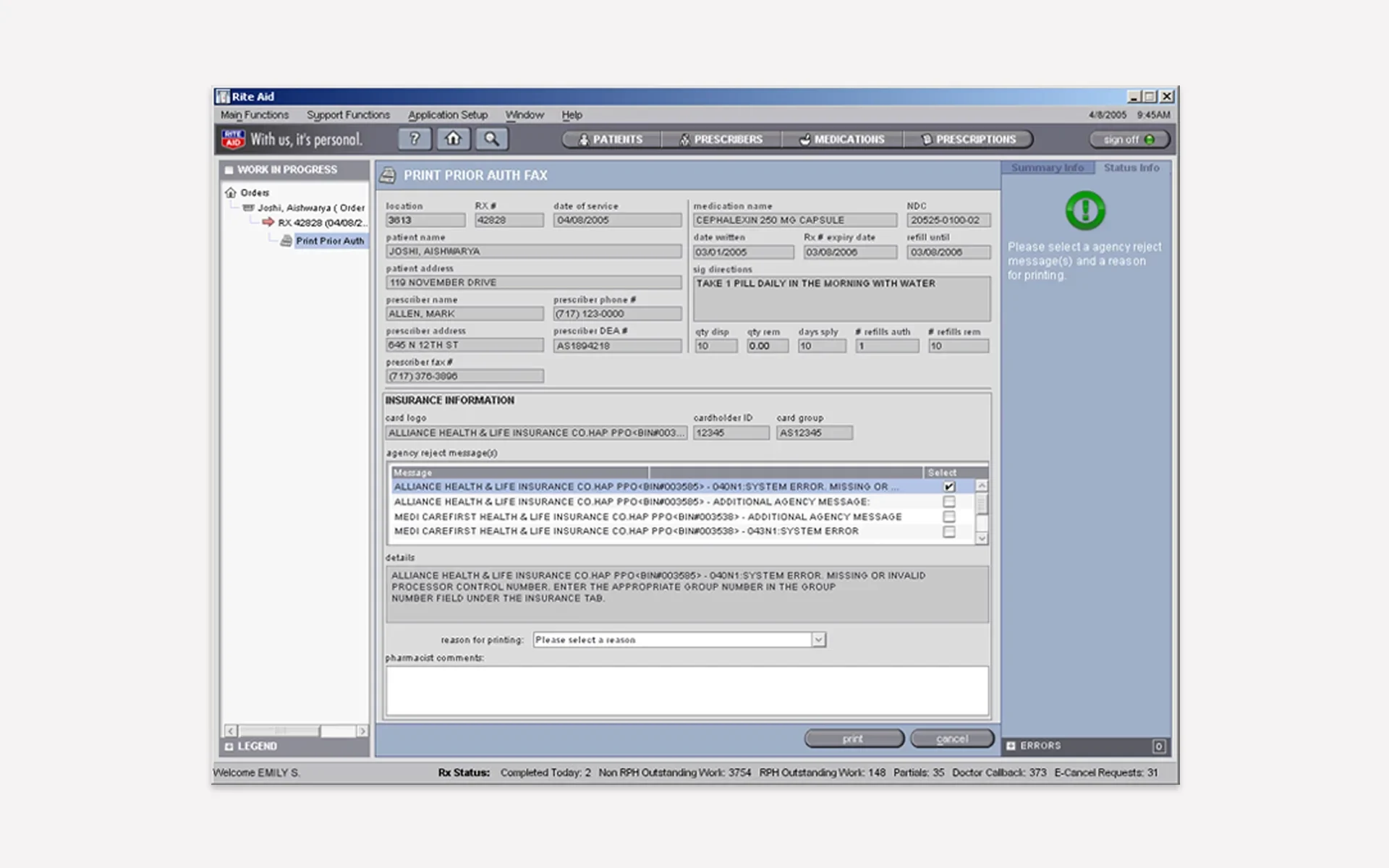Click the errors count box showing 0
The width and height of the screenshot is (1389, 868).
[1158, 746]
